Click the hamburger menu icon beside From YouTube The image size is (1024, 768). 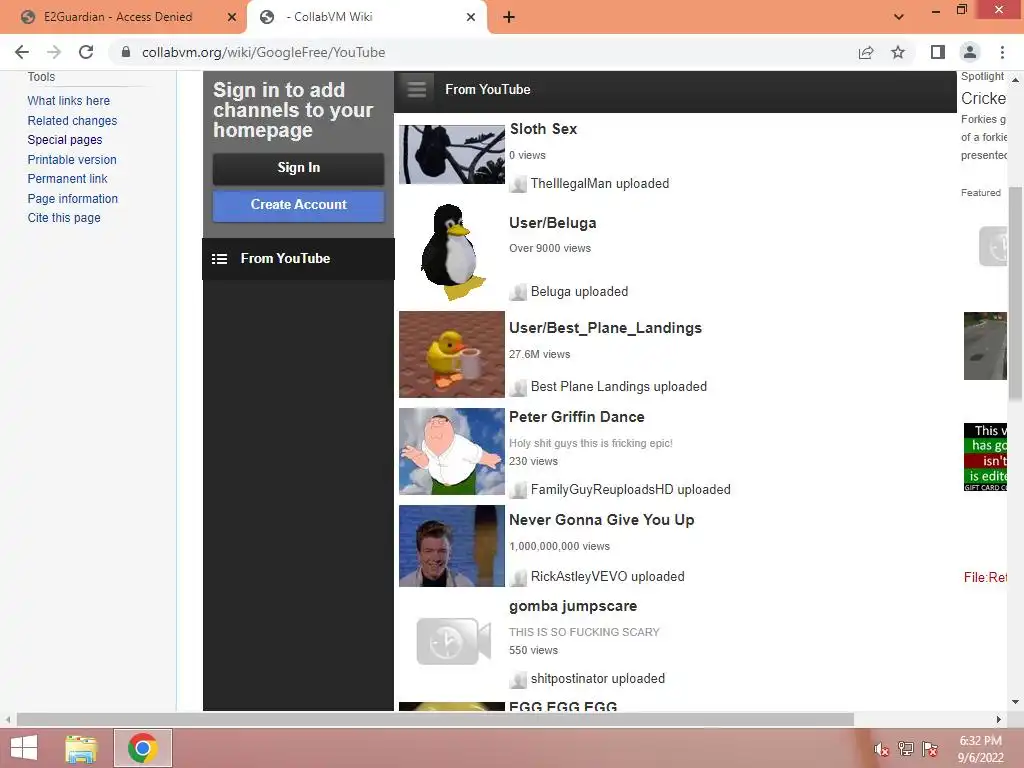click(417, 89)
